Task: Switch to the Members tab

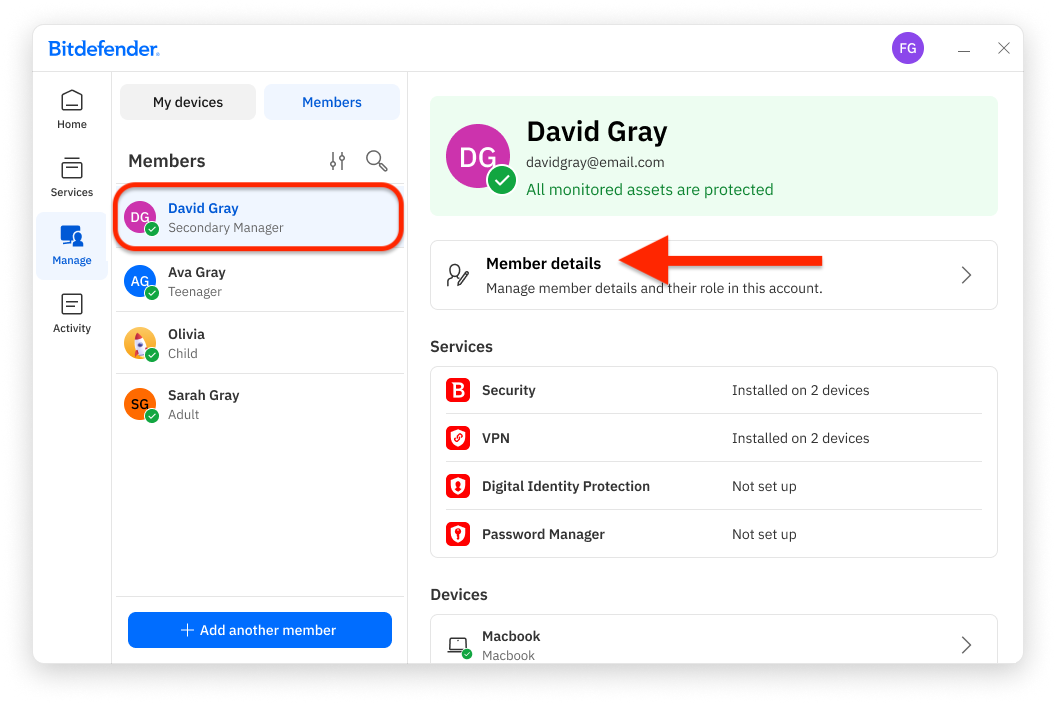Action: (332, 102)
